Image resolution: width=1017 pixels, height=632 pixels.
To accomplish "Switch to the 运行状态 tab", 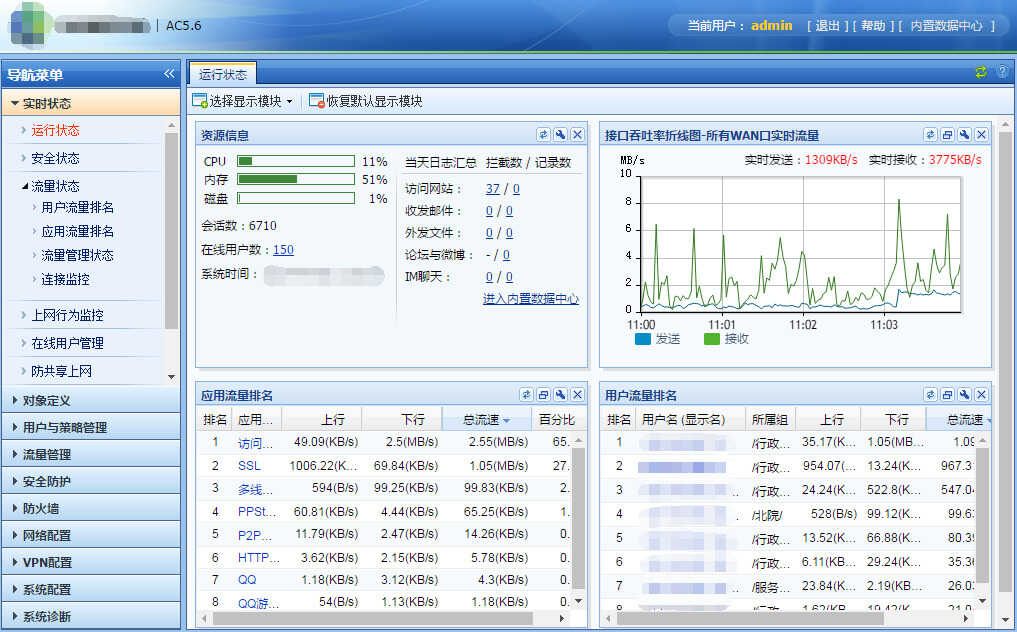I will [223, 74].
